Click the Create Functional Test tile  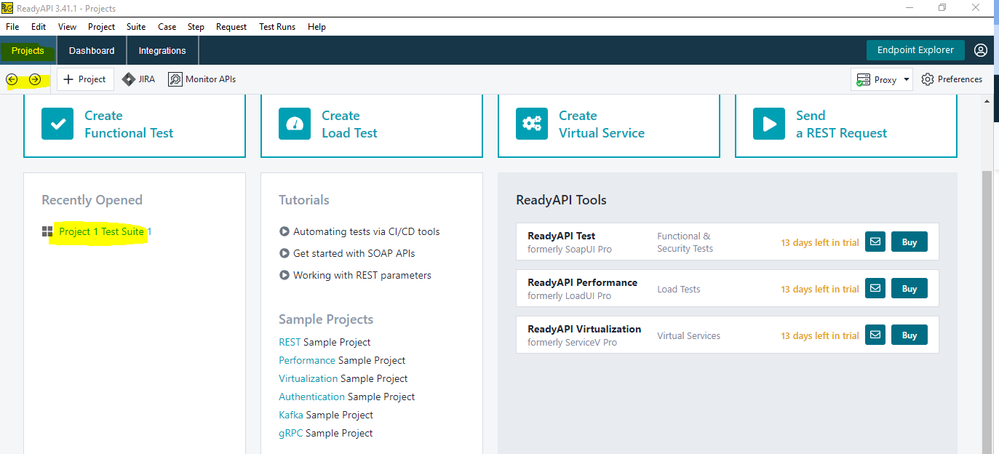pyautogui.click(x=134, y=124)
